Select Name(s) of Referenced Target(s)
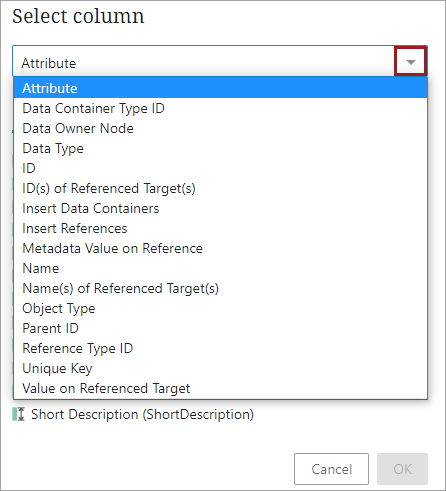 coord(220,288)
